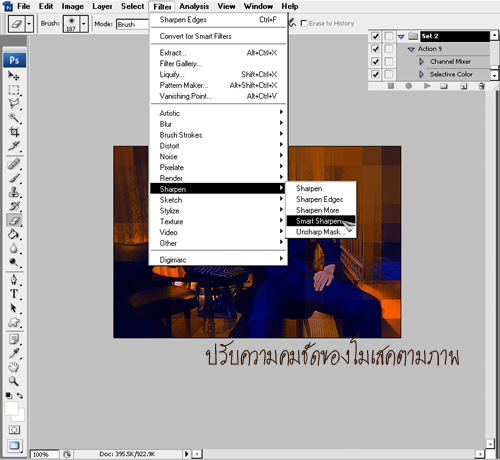Open the Layer menu
The image size is (500, 460).
[x=102, y=6]
